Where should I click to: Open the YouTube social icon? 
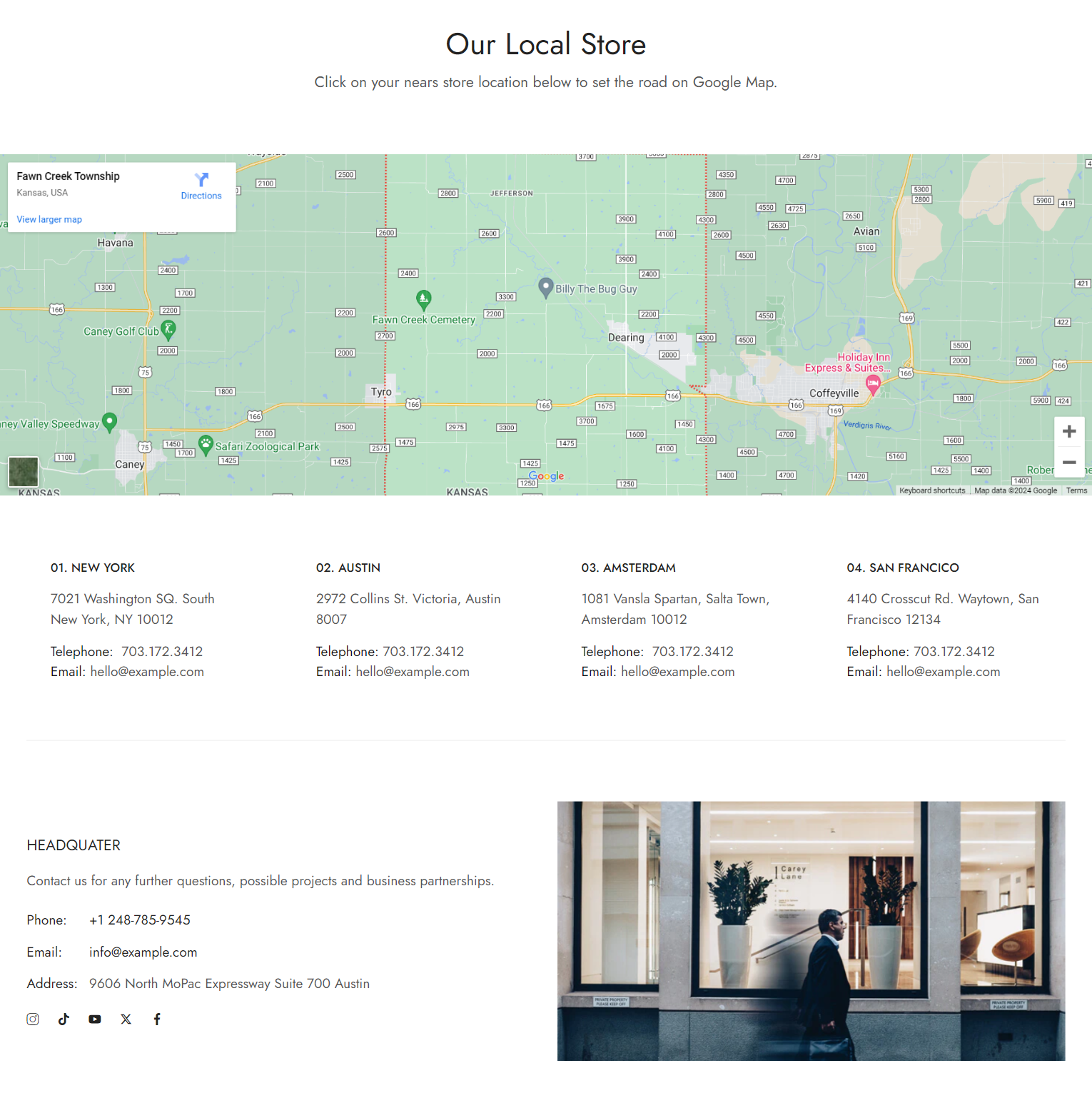coord(95,1019)
